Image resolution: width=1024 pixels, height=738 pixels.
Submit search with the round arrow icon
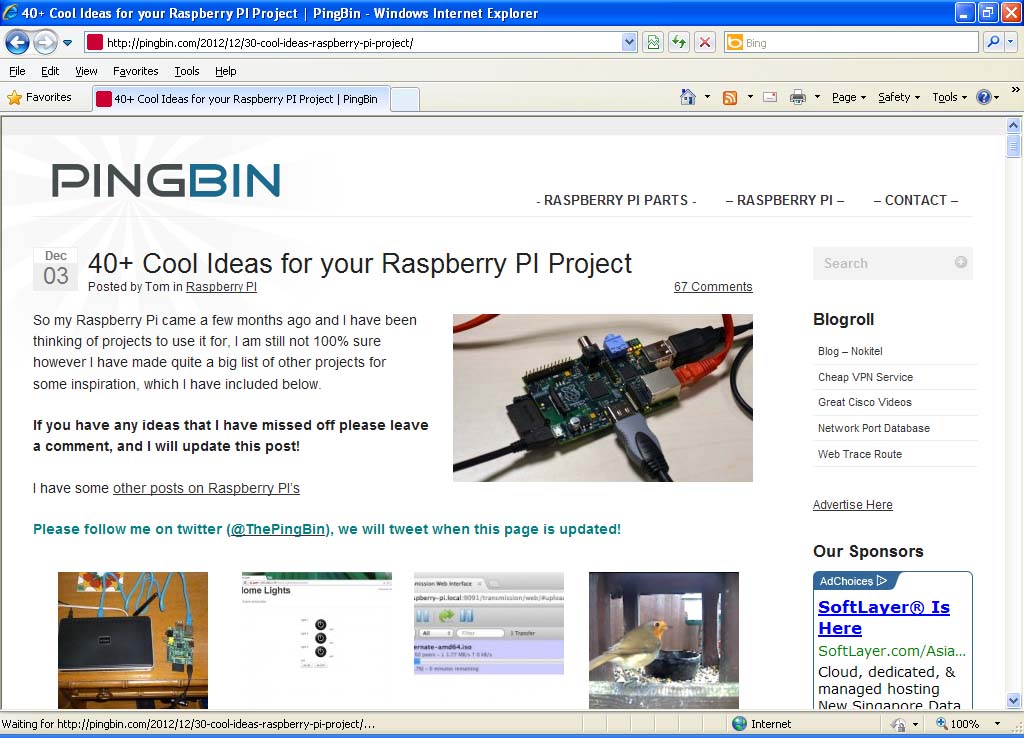pos(961,262)
